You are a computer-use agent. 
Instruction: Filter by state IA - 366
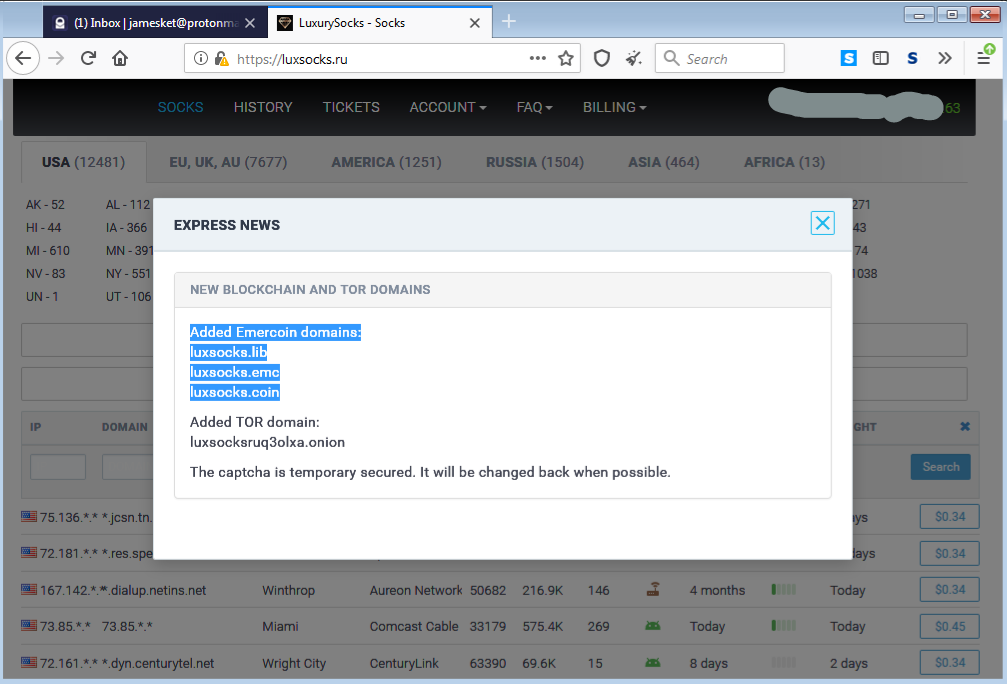[127, 228]
